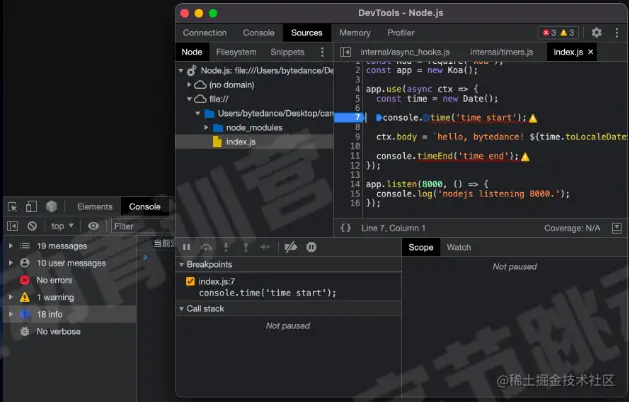This screenshot has width=629, height=402.
Task: Toggle the device toolbar icon
Action: coord(31,207)
